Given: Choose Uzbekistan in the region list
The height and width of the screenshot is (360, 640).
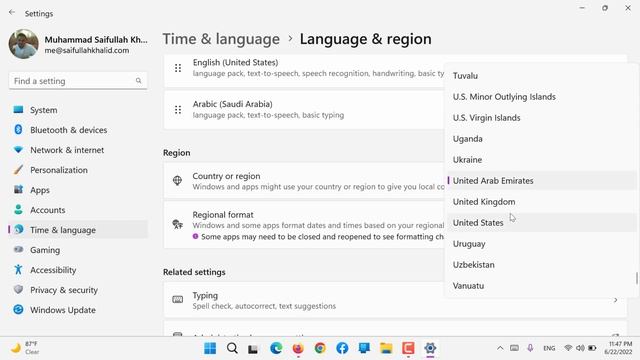Looking at the screenshot, I should click(542, 264).
